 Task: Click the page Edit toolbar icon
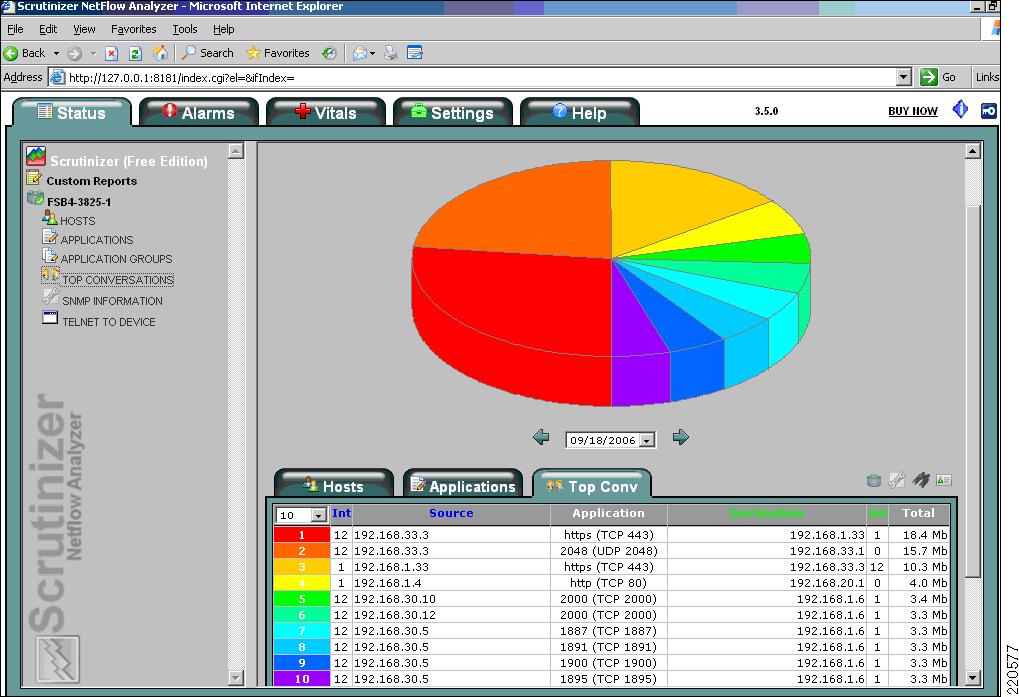point(415,53)
